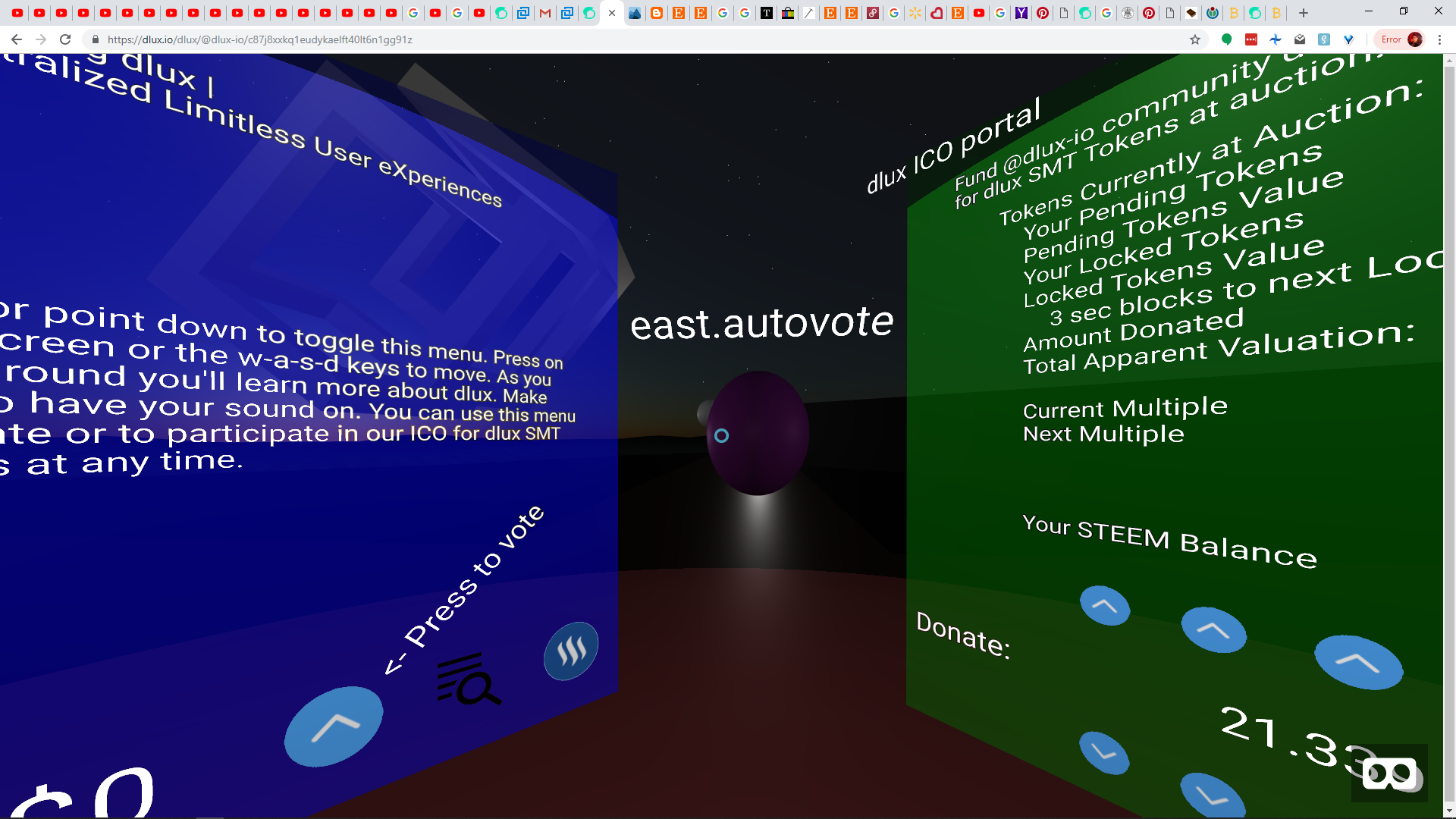The width and height of the screenshot is (1456, 819).
Task: Go forward in browser history
Action: pyautogui.click(x=41, y=39)
